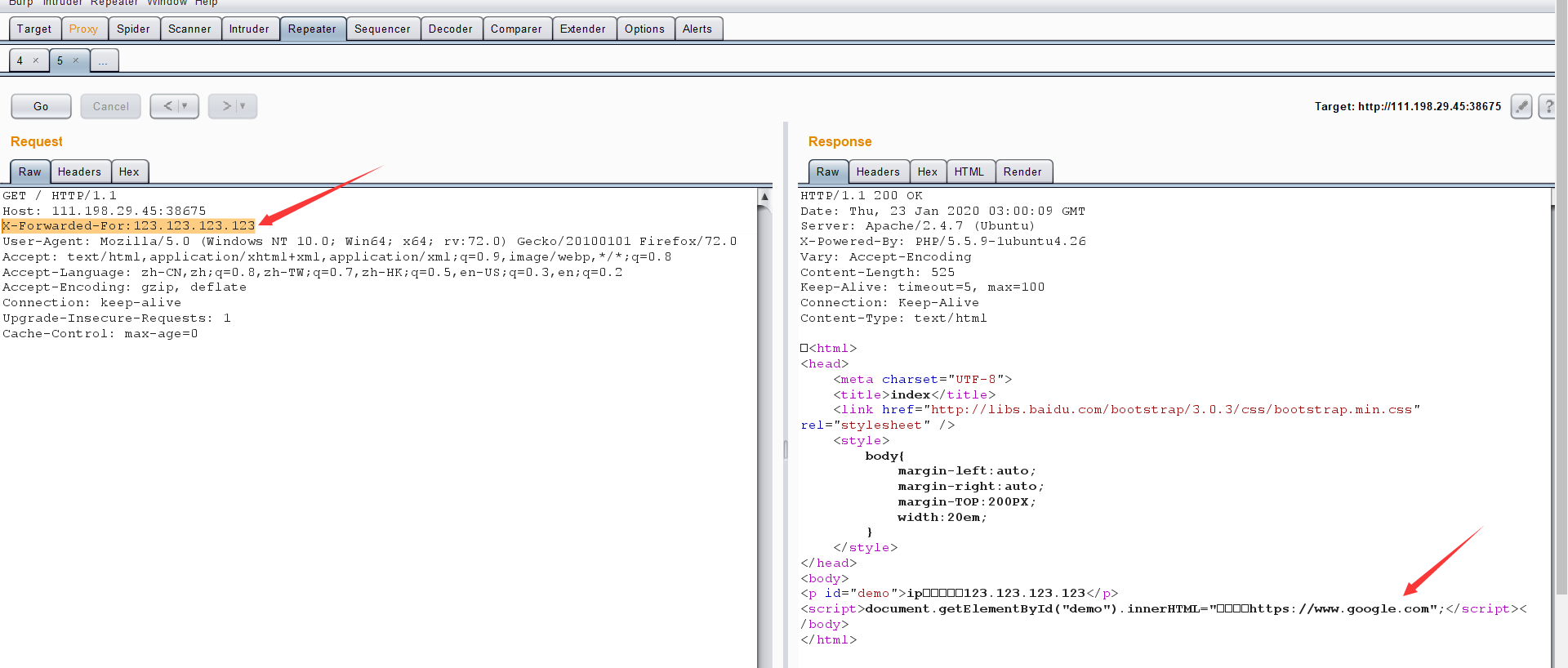This screenshot has width=1568, height=668.
Task: Close Repeater tab 5
Action: coord(76,60)
